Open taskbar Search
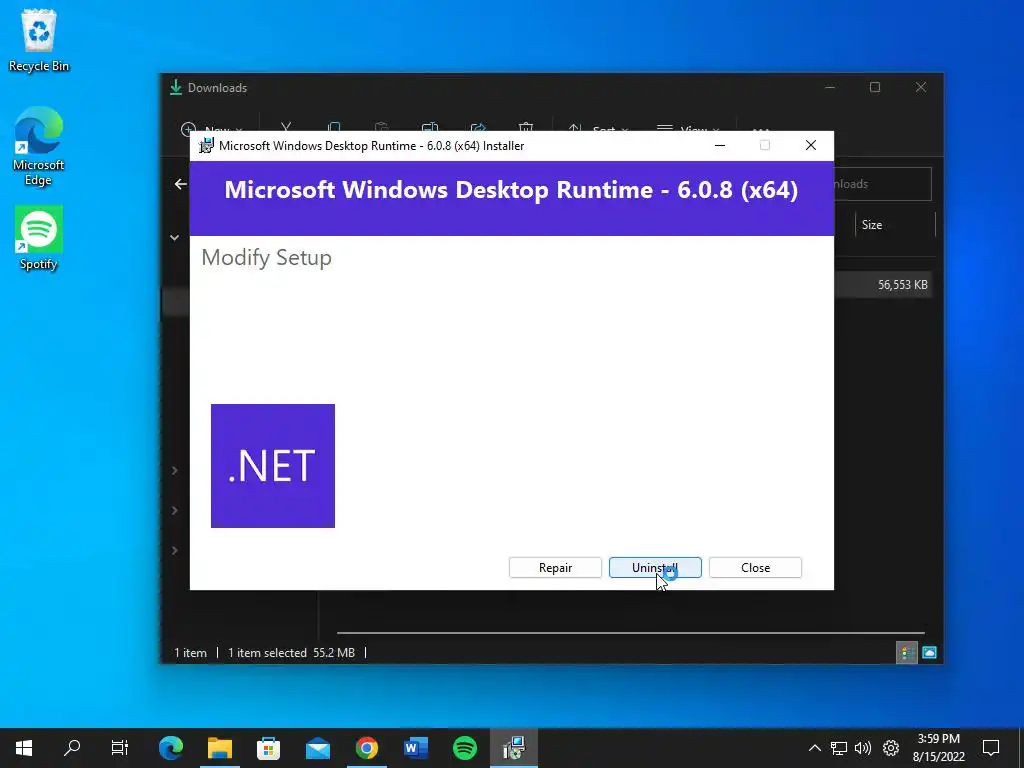This screenshot has width=1024, height=768. click(72, 748)
